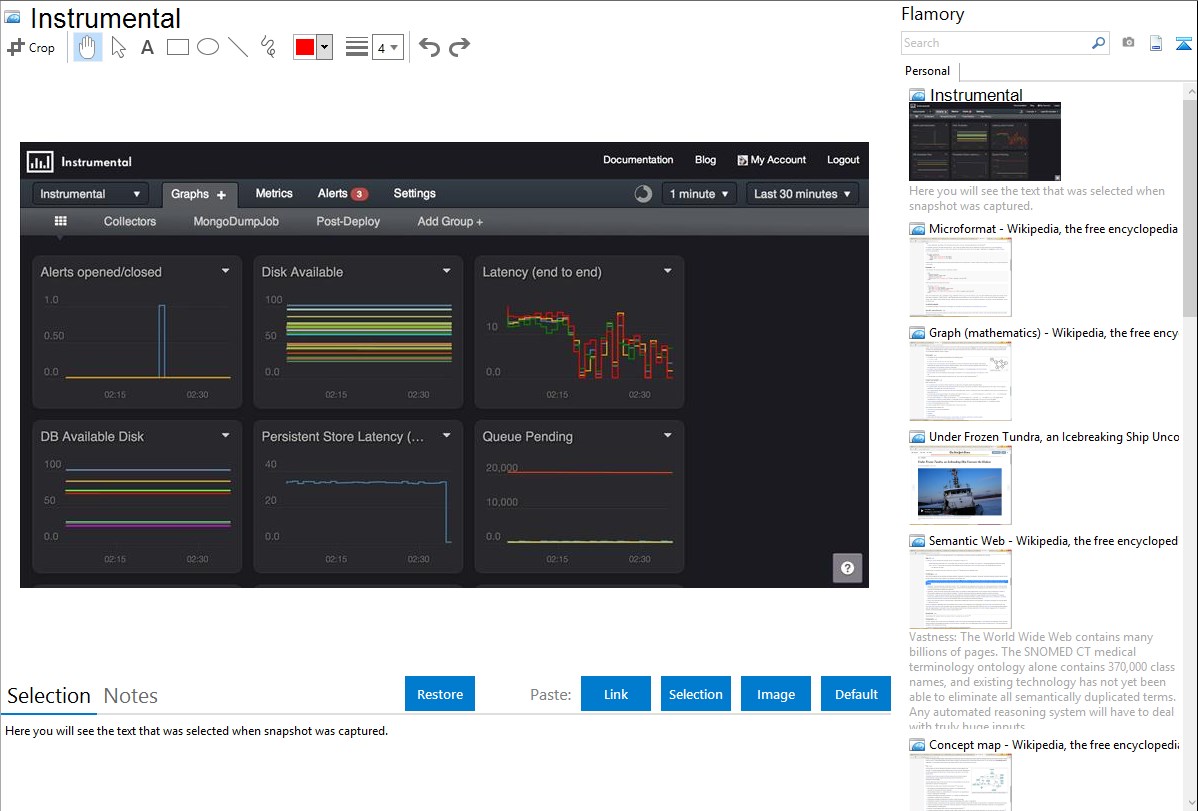Open the Semantic Web snapshot thumbnail
Screen dimensions: 1198x811
pyautogui.click(x=960, y=588)
